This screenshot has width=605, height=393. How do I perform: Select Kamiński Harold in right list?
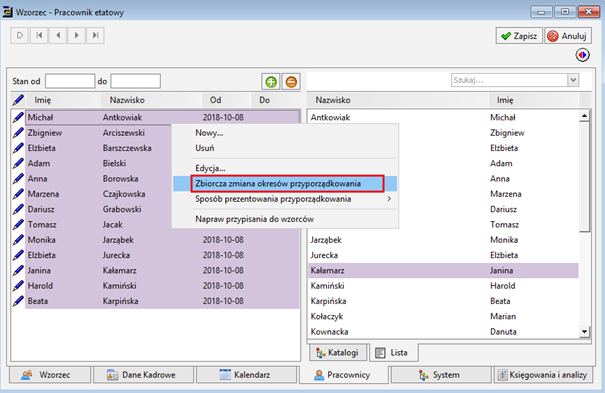point(444,286)
